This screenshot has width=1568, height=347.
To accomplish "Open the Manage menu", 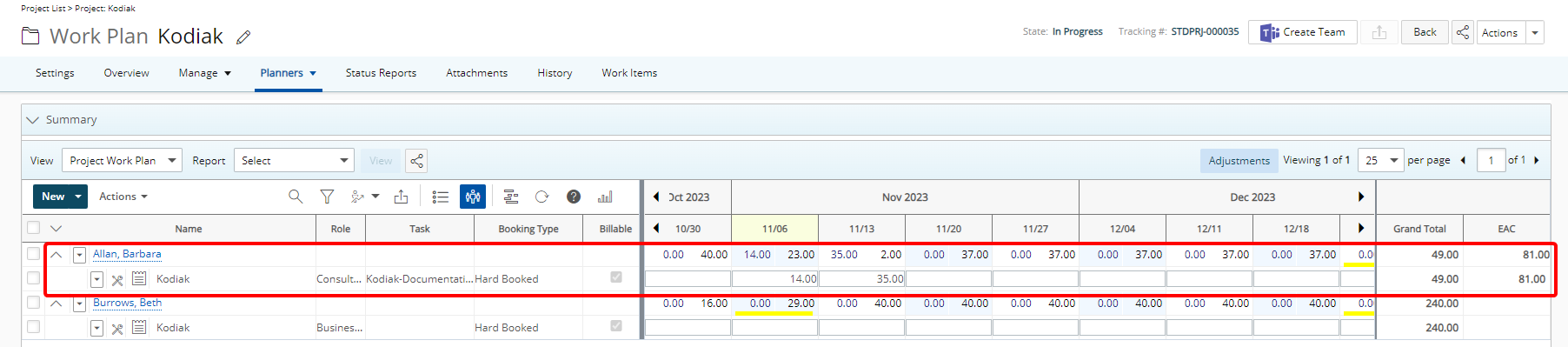I will tap(204, 73).
